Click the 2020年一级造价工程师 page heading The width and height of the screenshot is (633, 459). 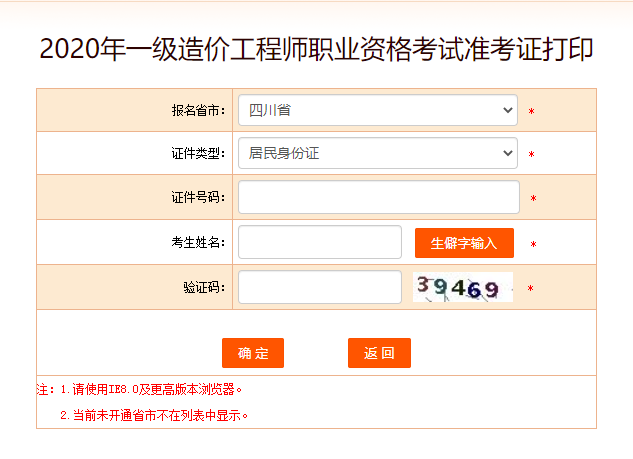point(316,48)
